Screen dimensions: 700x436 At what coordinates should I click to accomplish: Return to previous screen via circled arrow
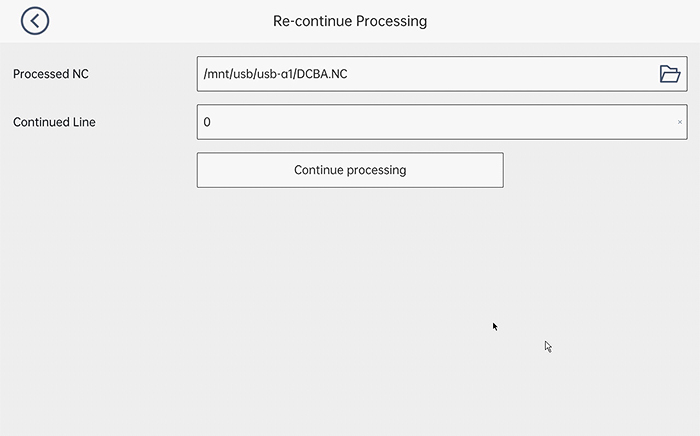pos(35,21)
